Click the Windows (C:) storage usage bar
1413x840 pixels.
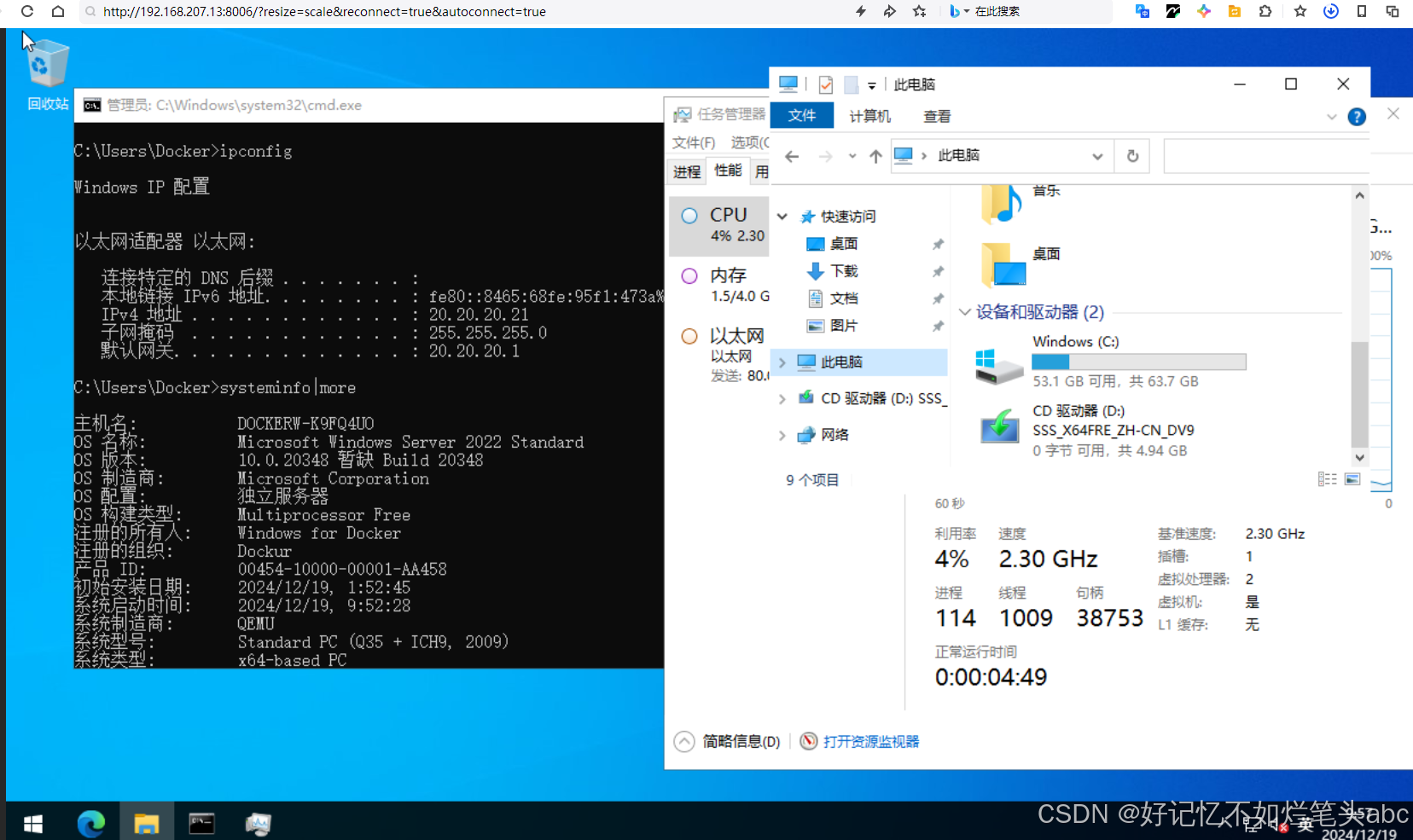point(1138,362)
